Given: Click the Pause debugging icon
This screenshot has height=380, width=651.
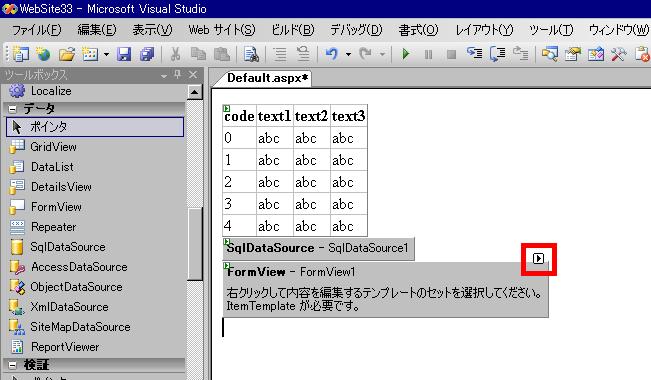Looking at the screenshot, I should (428, 54).
